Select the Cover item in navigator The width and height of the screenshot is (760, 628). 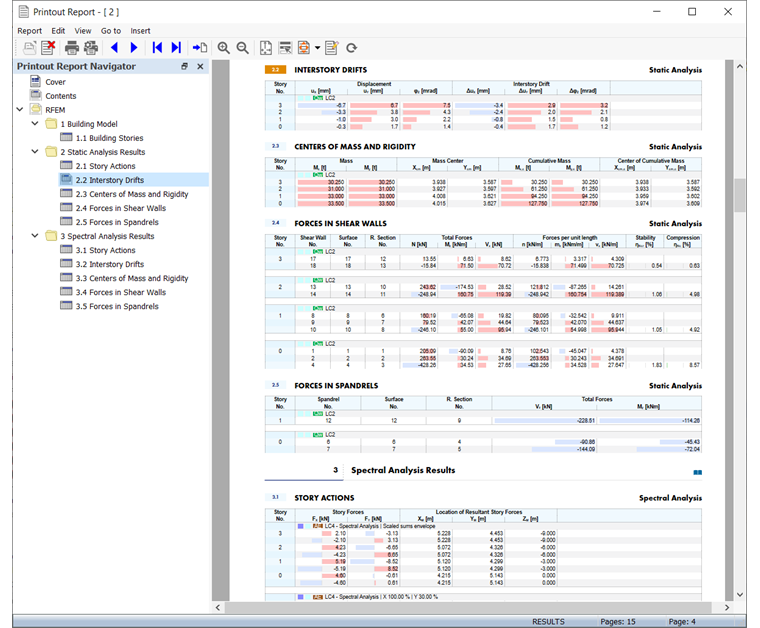tap(55, 82)
